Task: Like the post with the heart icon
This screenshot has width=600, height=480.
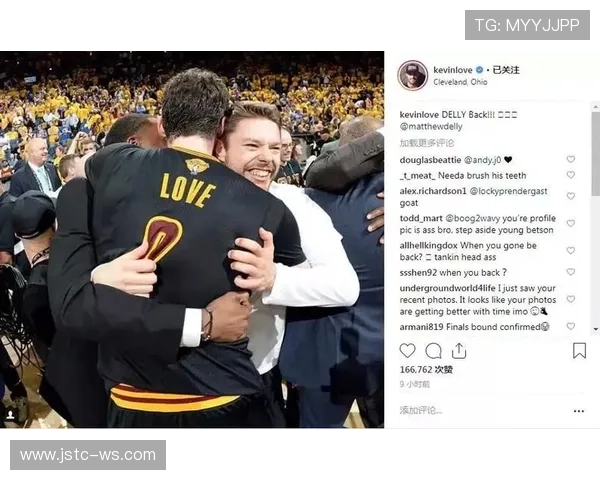Action: [x=407, y=351]
